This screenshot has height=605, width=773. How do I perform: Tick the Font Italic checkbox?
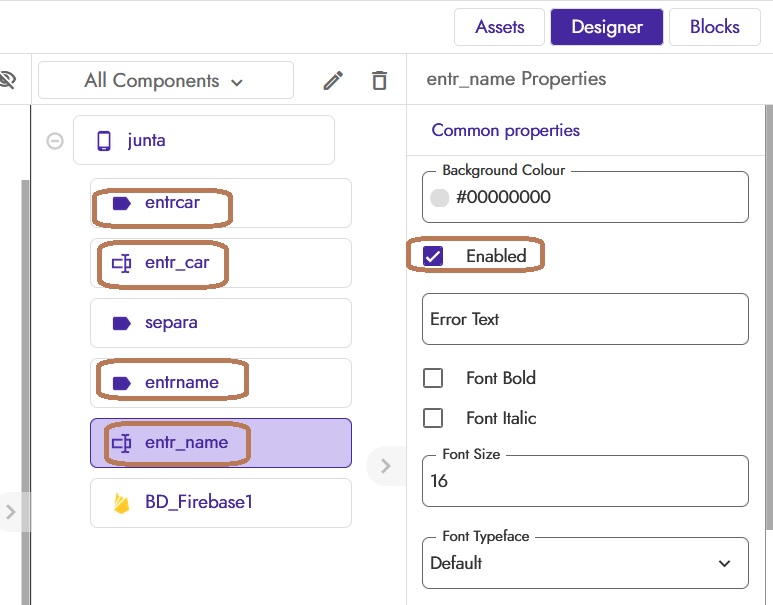coord(433,418)
